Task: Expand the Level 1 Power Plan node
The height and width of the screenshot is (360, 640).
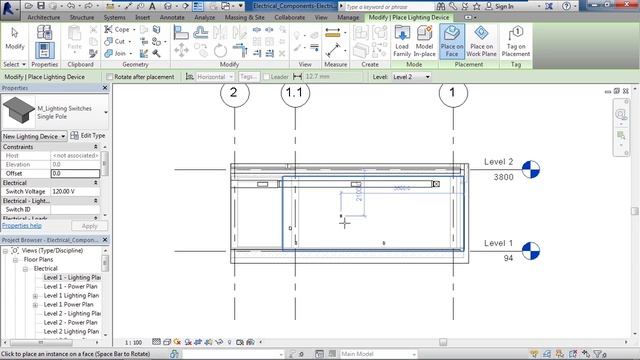Action: click(36, 305)
